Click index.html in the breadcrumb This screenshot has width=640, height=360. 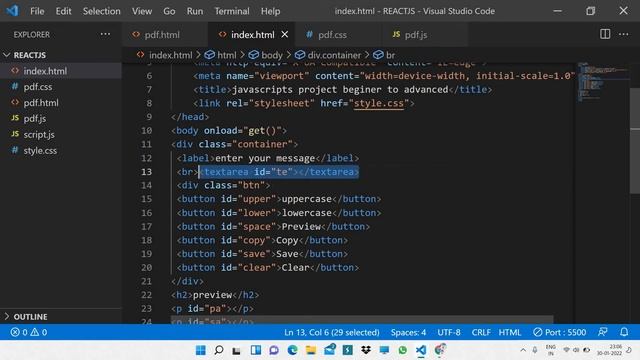[170, 55]
